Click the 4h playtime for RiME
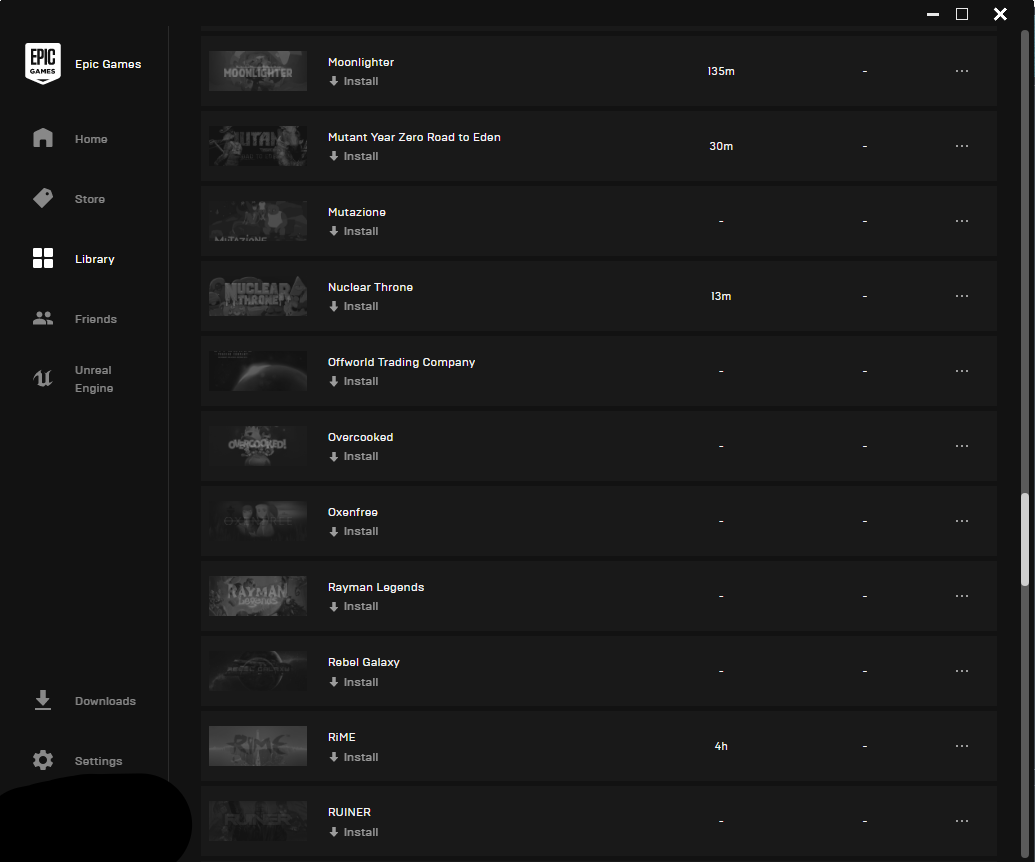 point(721,746)
